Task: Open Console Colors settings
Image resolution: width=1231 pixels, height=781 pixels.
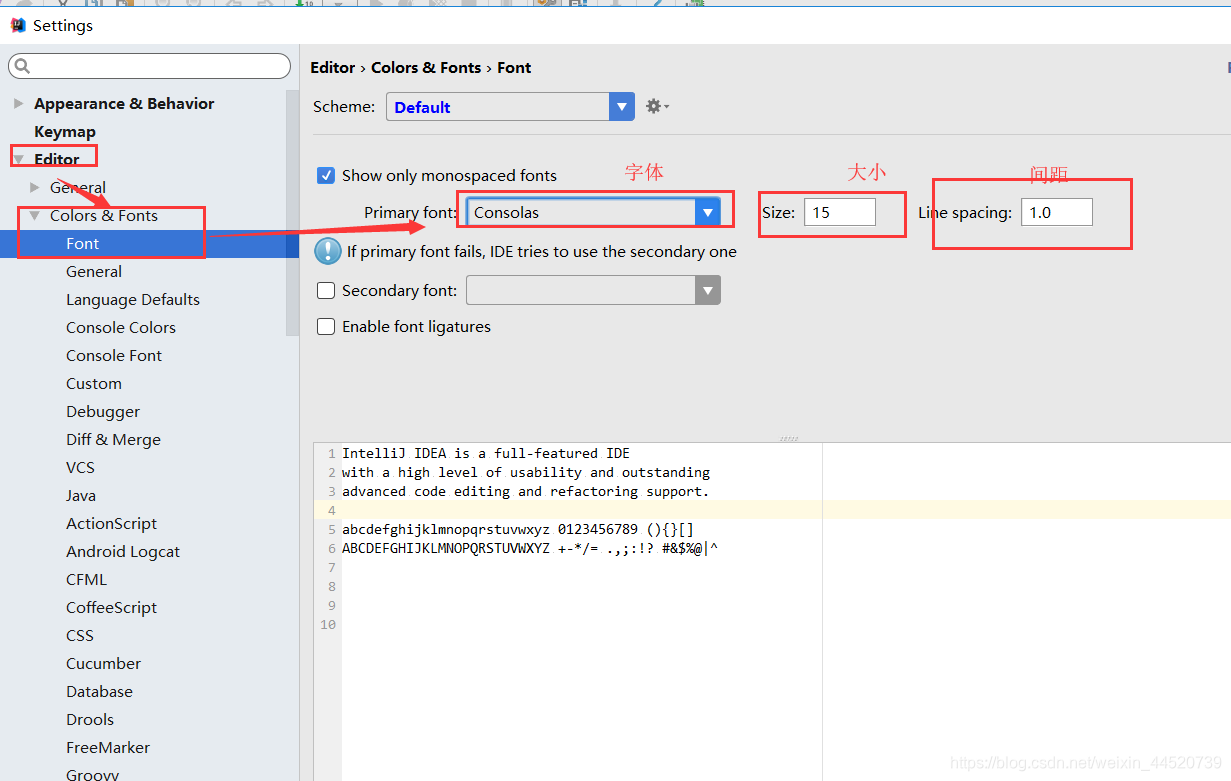Action: click(121, 327)
